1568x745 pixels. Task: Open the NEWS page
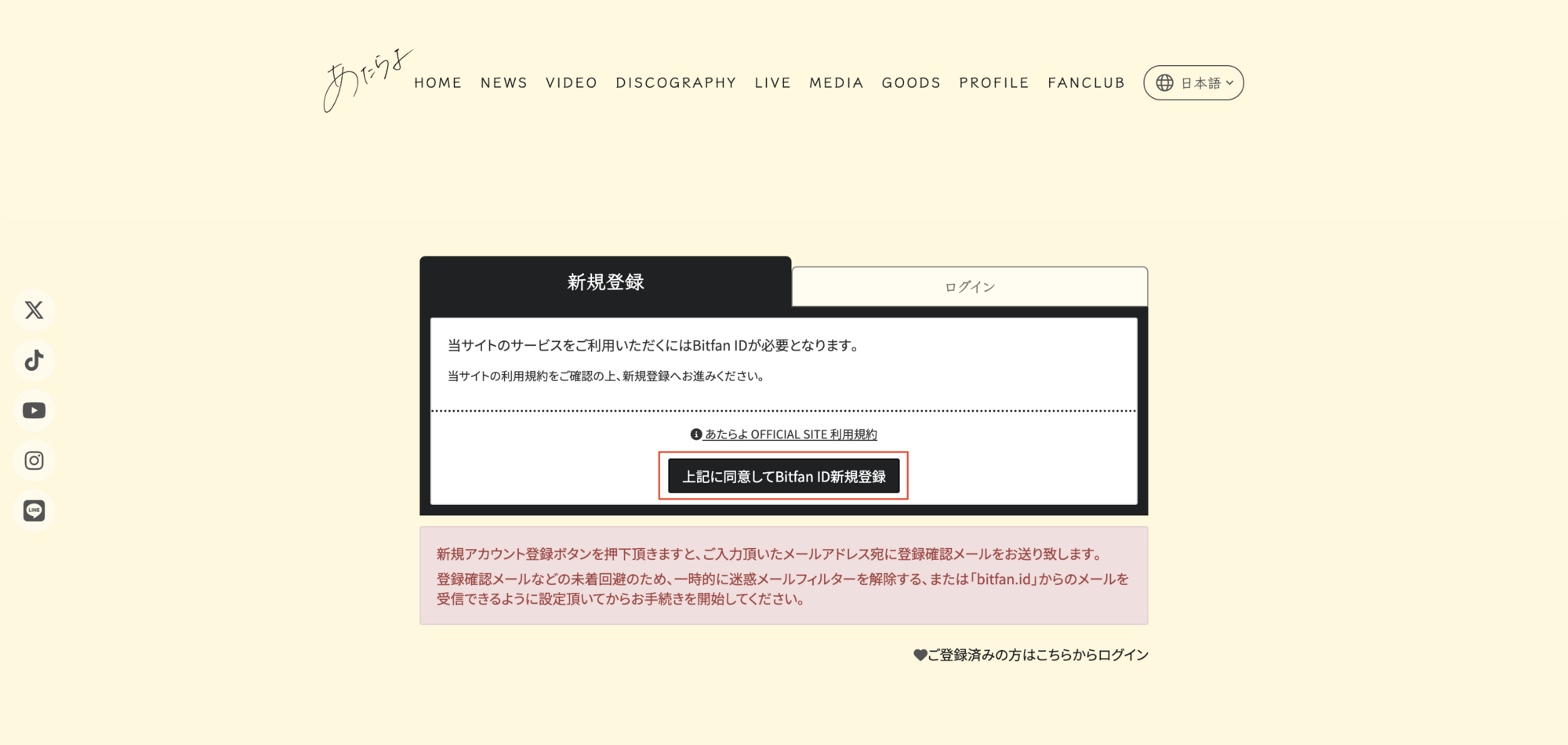[x=504, y=83]
